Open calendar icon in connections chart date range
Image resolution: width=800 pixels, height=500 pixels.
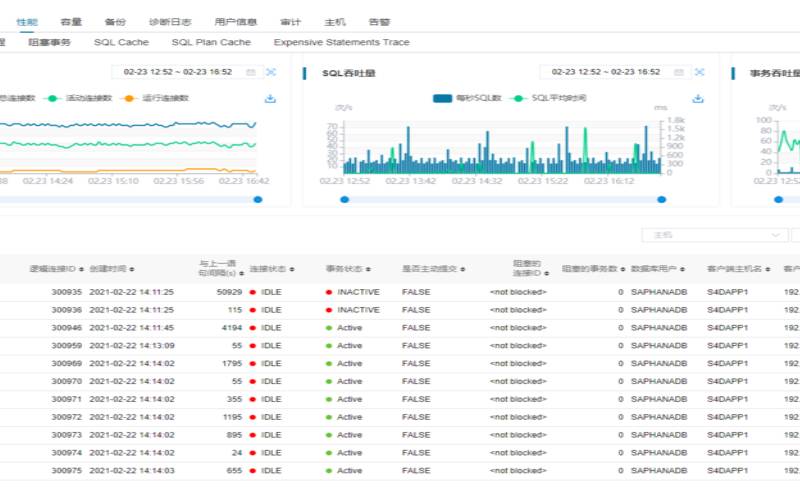point(251,72)
